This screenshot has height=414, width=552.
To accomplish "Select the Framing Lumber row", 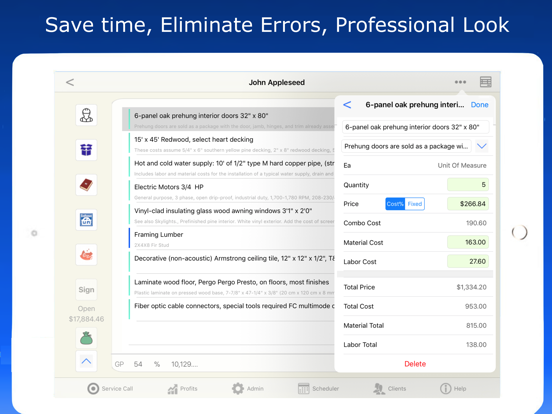I will pos(232,239).
